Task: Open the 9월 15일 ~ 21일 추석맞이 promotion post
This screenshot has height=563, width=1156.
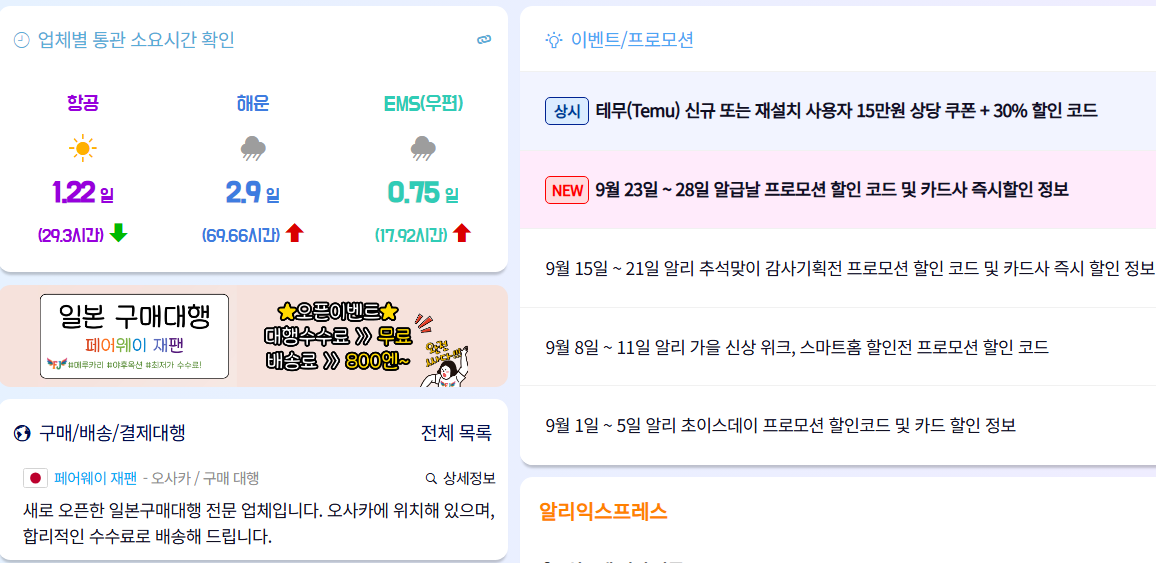Action: [x=838, y=268]
